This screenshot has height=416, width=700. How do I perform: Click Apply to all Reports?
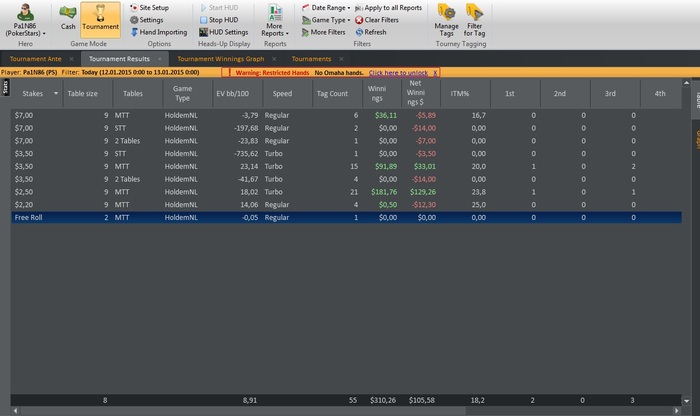pos(388,8)
